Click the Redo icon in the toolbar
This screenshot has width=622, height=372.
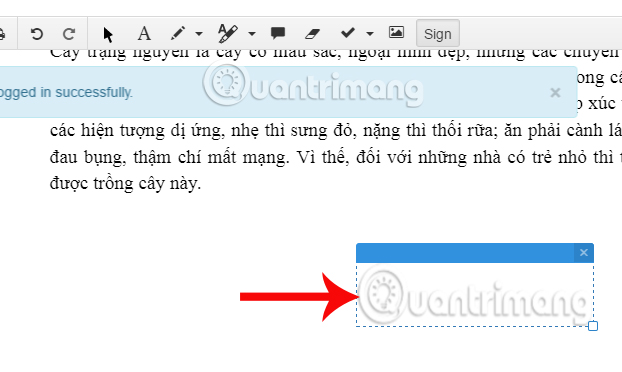click(x=69, y=34)
